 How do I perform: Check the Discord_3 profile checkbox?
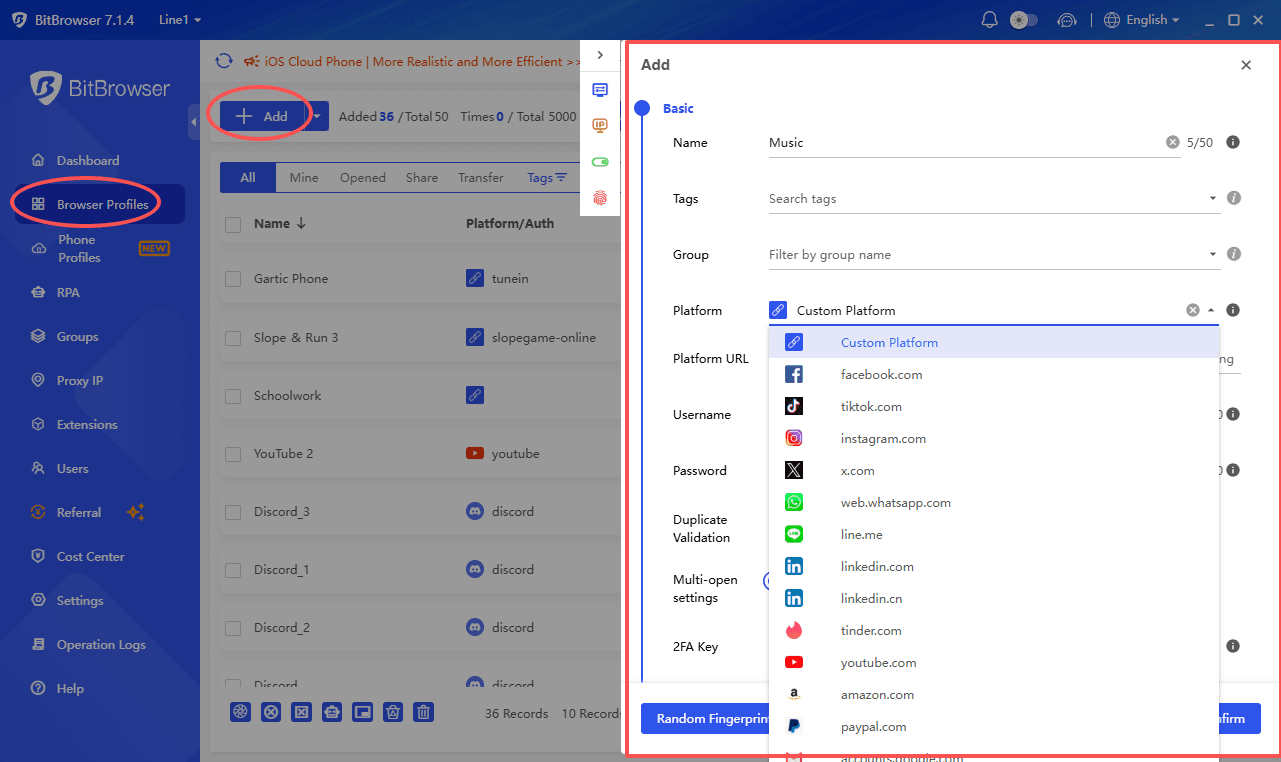[x=233, y=512]
